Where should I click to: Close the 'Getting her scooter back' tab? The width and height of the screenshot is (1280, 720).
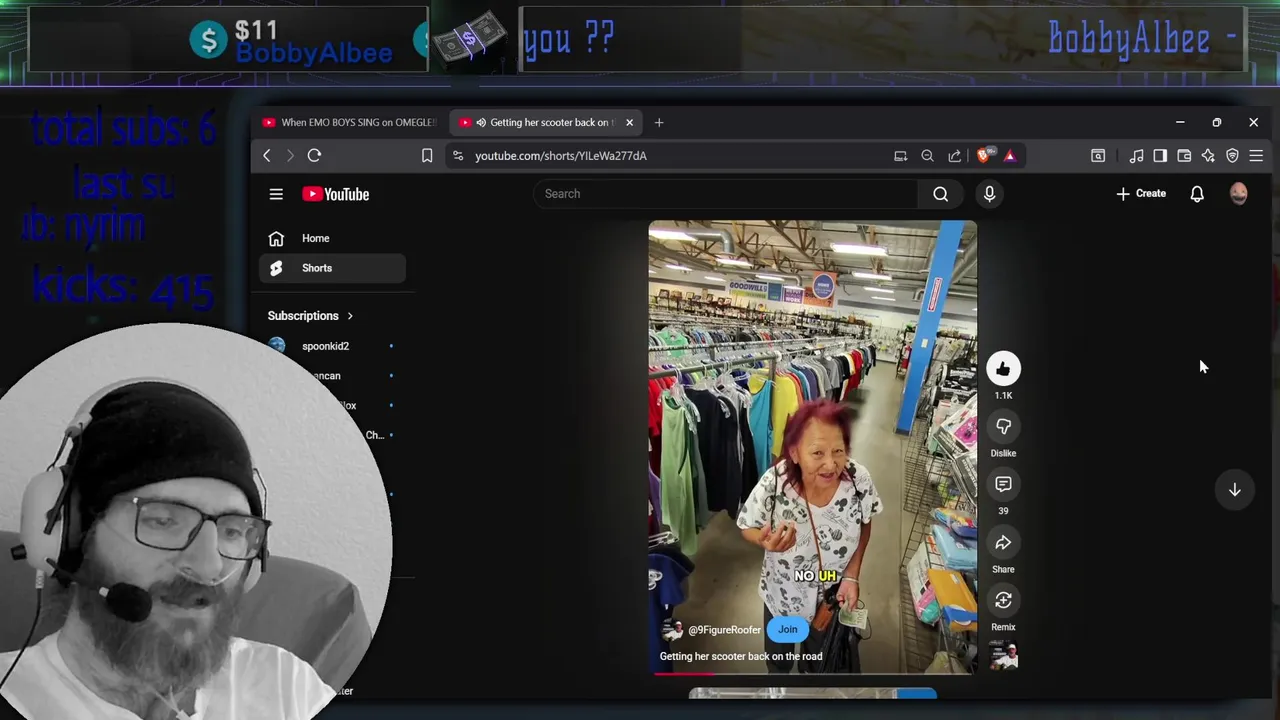pos(629,122)
